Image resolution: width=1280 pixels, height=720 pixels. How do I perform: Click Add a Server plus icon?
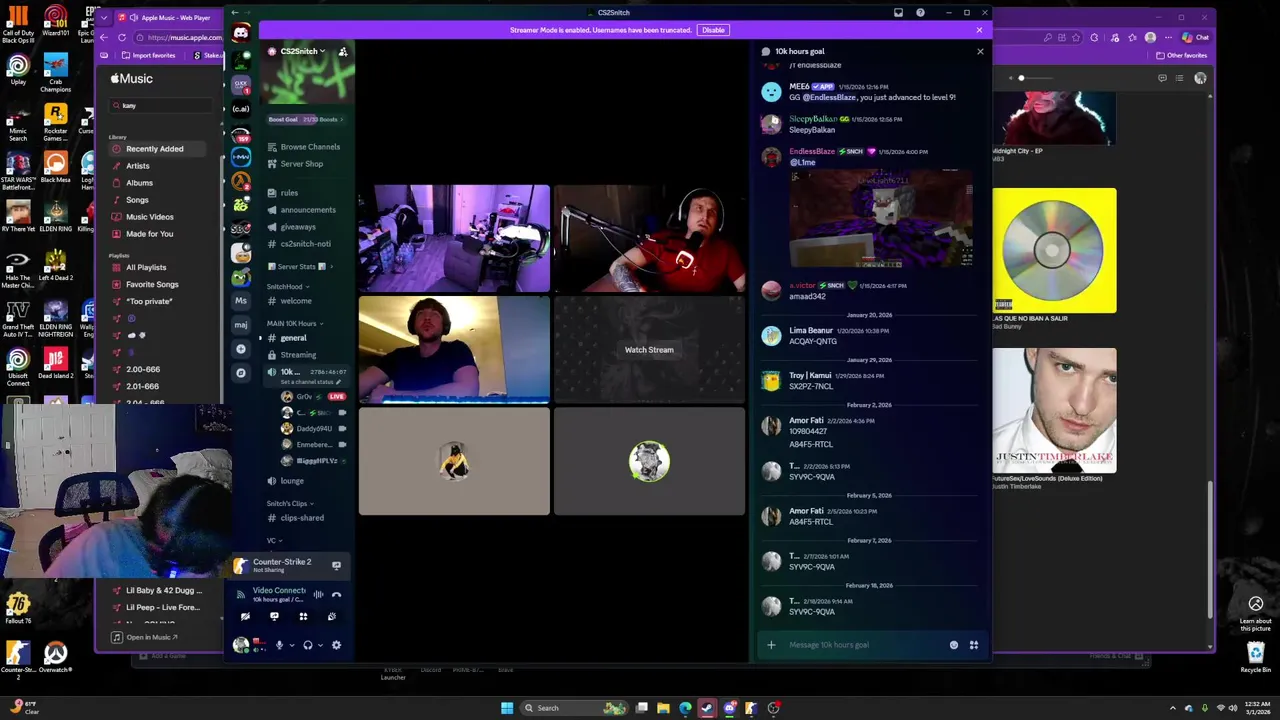pos(241,349)
